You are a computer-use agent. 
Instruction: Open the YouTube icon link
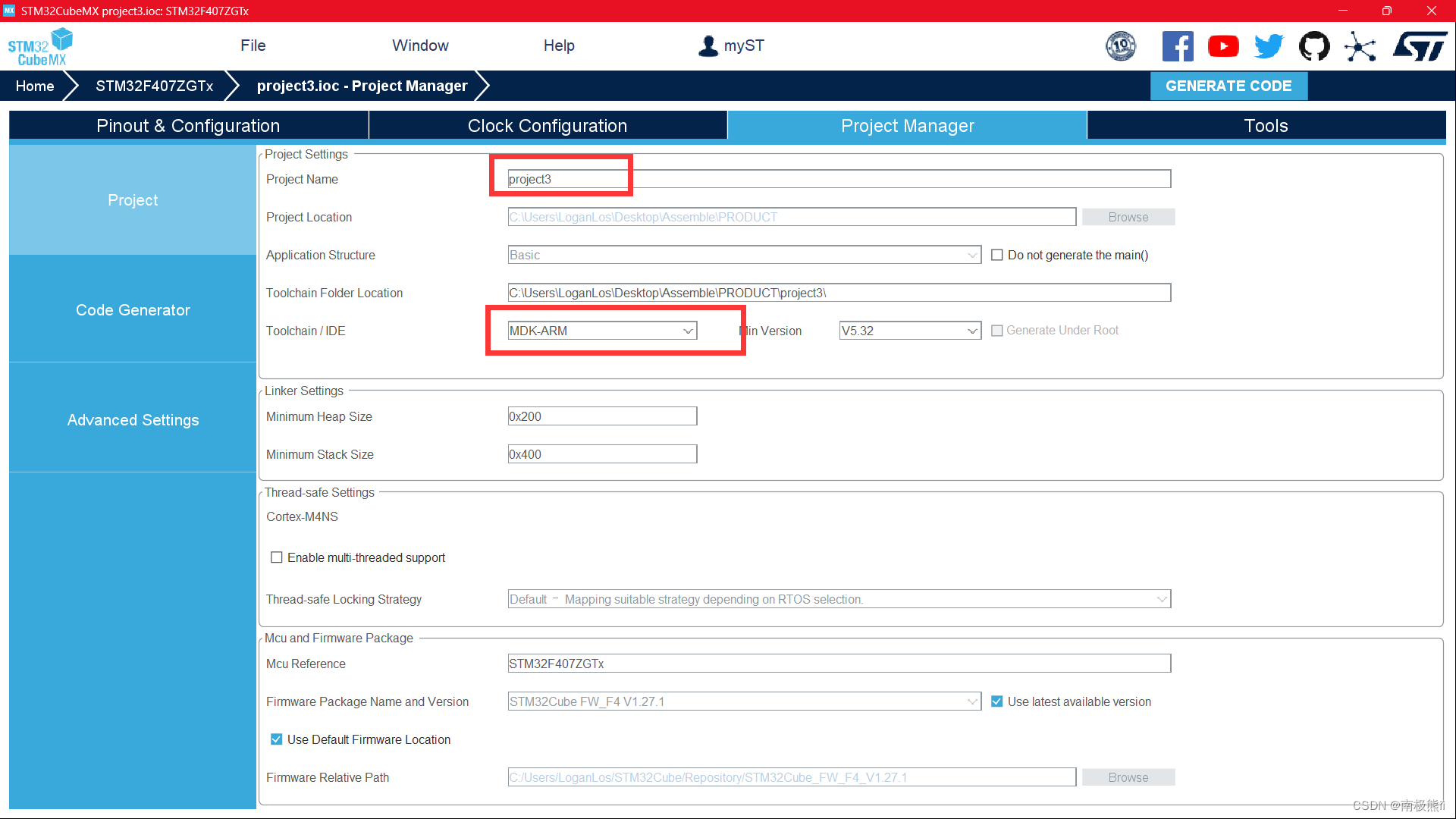click(1222, 46)
